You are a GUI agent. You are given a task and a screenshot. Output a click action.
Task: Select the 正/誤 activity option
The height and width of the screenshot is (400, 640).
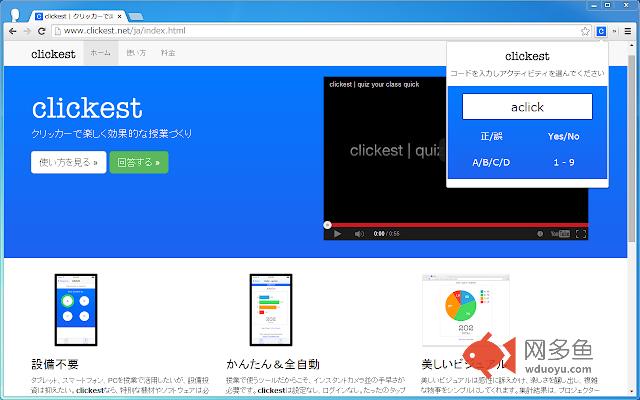coord(491,136)
